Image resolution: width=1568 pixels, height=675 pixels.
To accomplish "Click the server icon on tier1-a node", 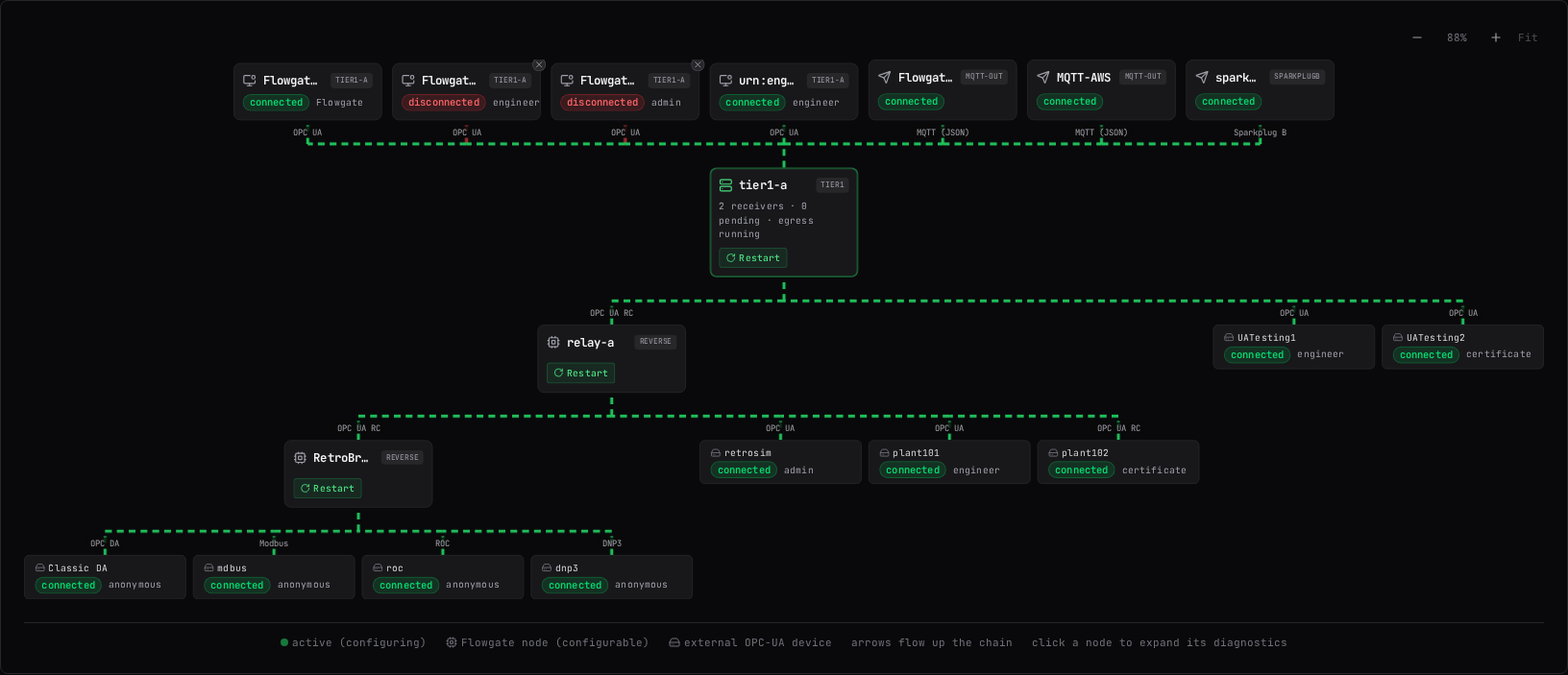I will [x=725, y=185].
